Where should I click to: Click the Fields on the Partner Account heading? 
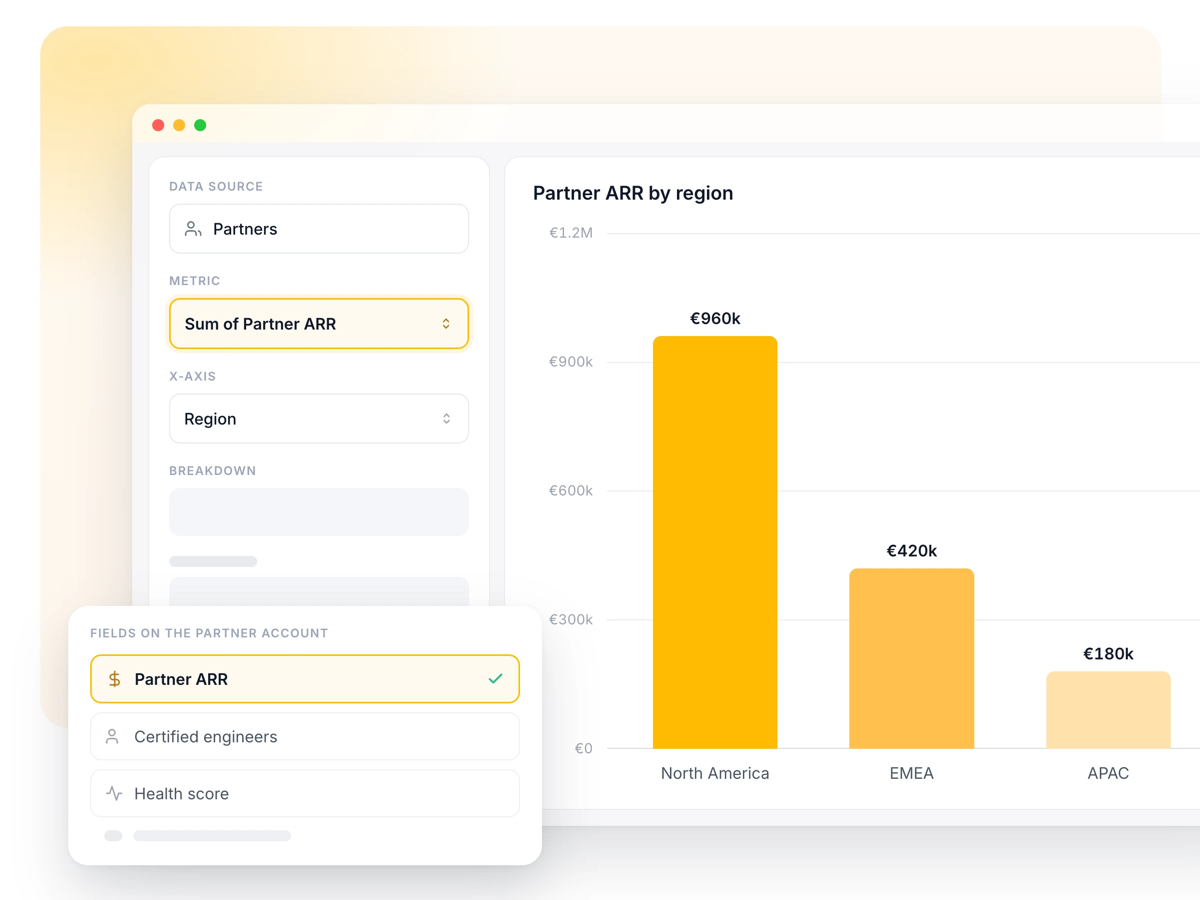[209, 633]
